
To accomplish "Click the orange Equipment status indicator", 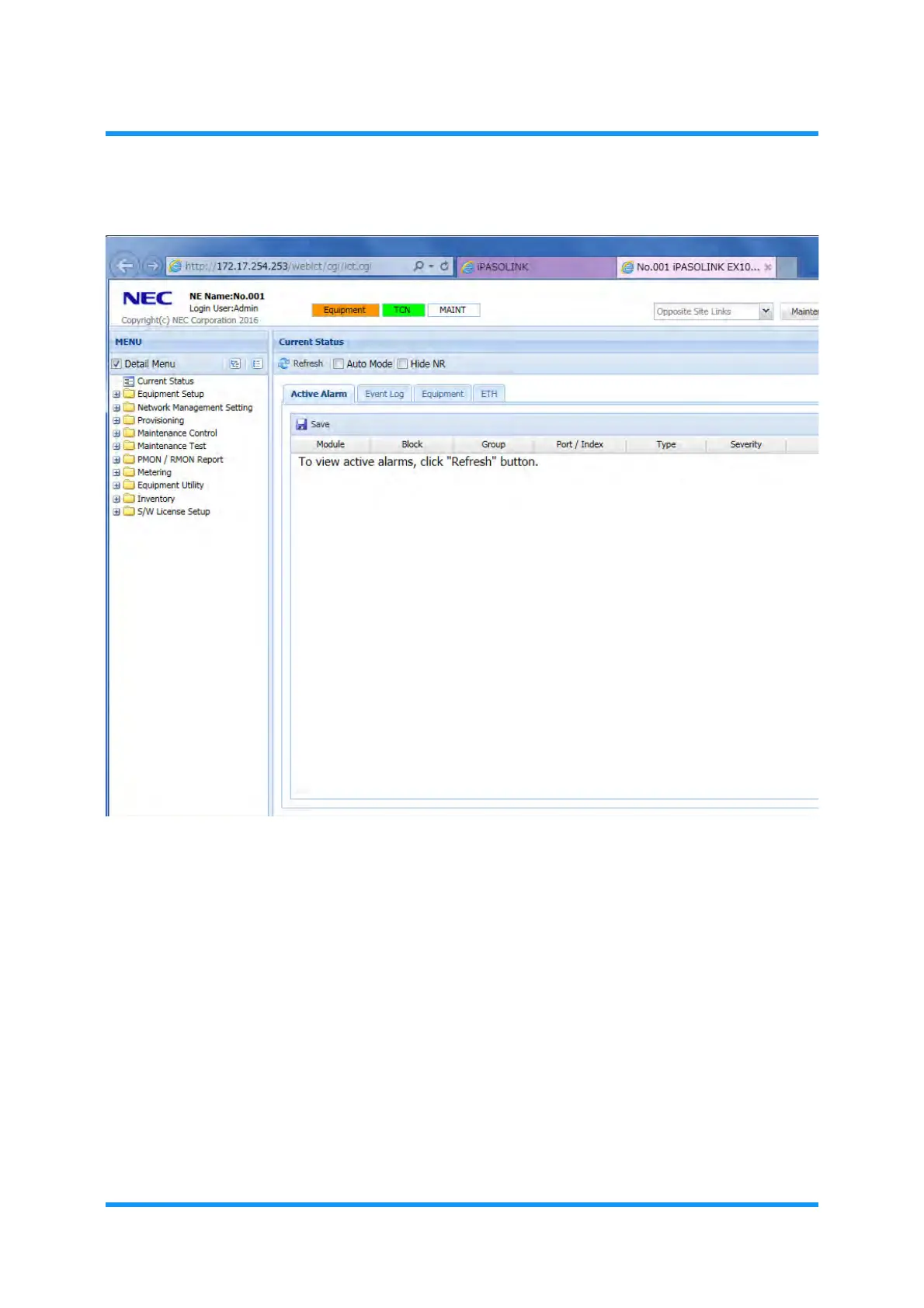I will click(x=345, y=310).
